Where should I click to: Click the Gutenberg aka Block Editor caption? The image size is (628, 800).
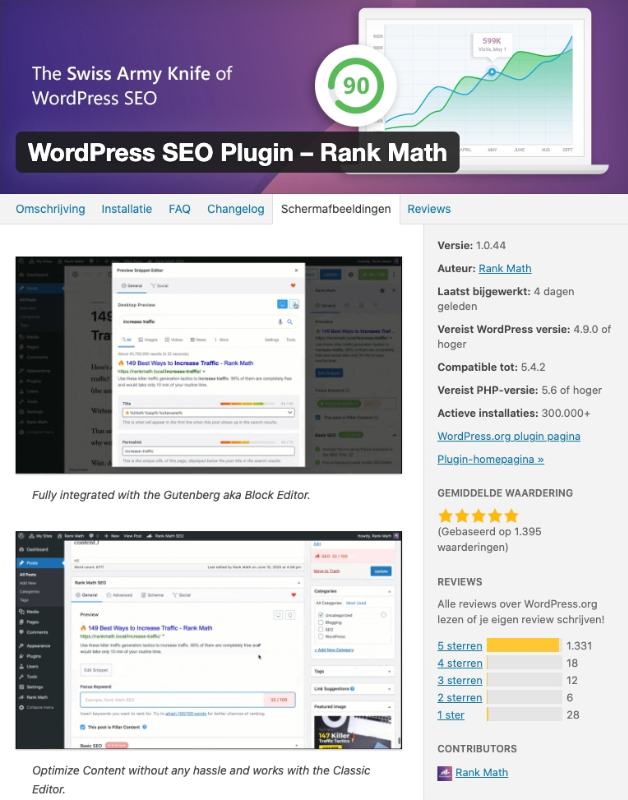[x=171, y=495]
